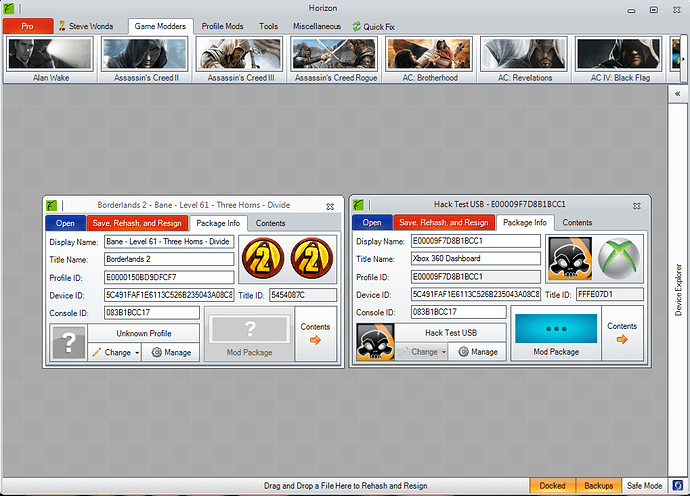690x496 pixels.
Task: Toggle the Docked mode button
Action: pyautogui.click(x=553, y=485)
